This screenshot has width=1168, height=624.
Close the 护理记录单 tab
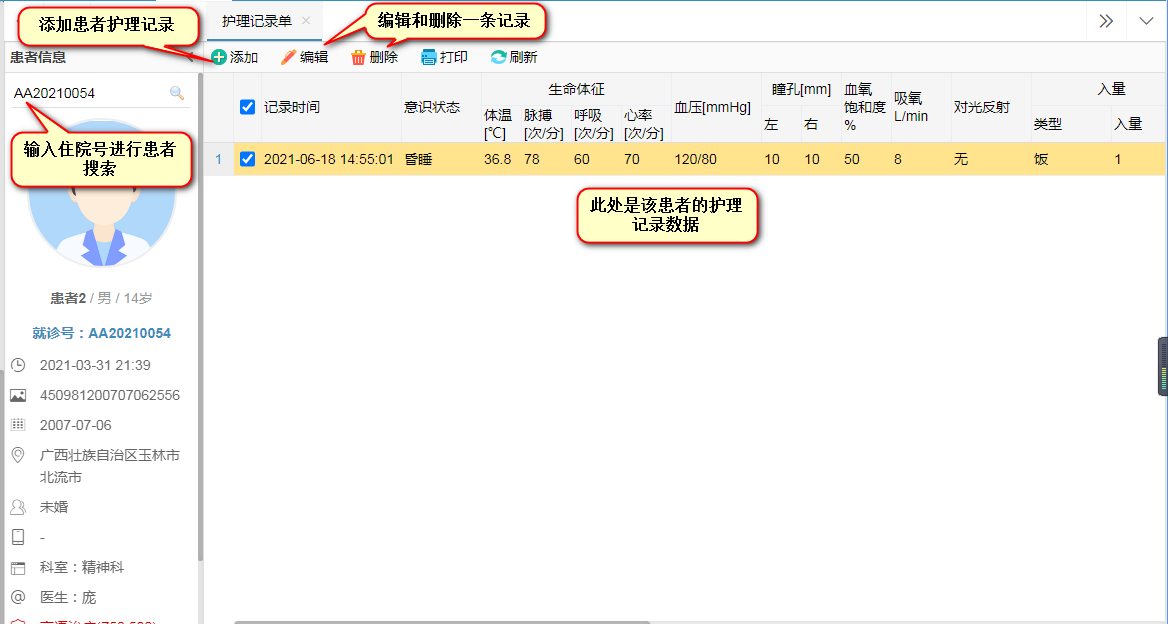(x=306, y=21)
